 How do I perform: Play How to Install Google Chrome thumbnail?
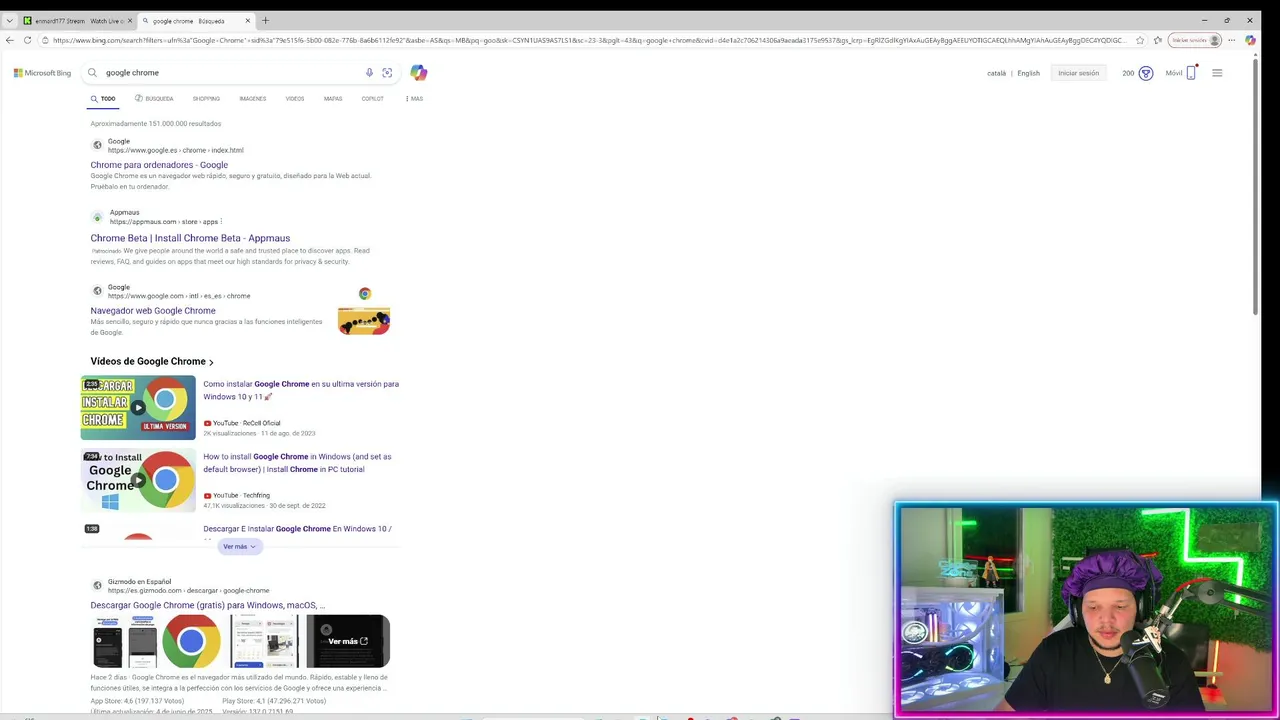point(138,480)
